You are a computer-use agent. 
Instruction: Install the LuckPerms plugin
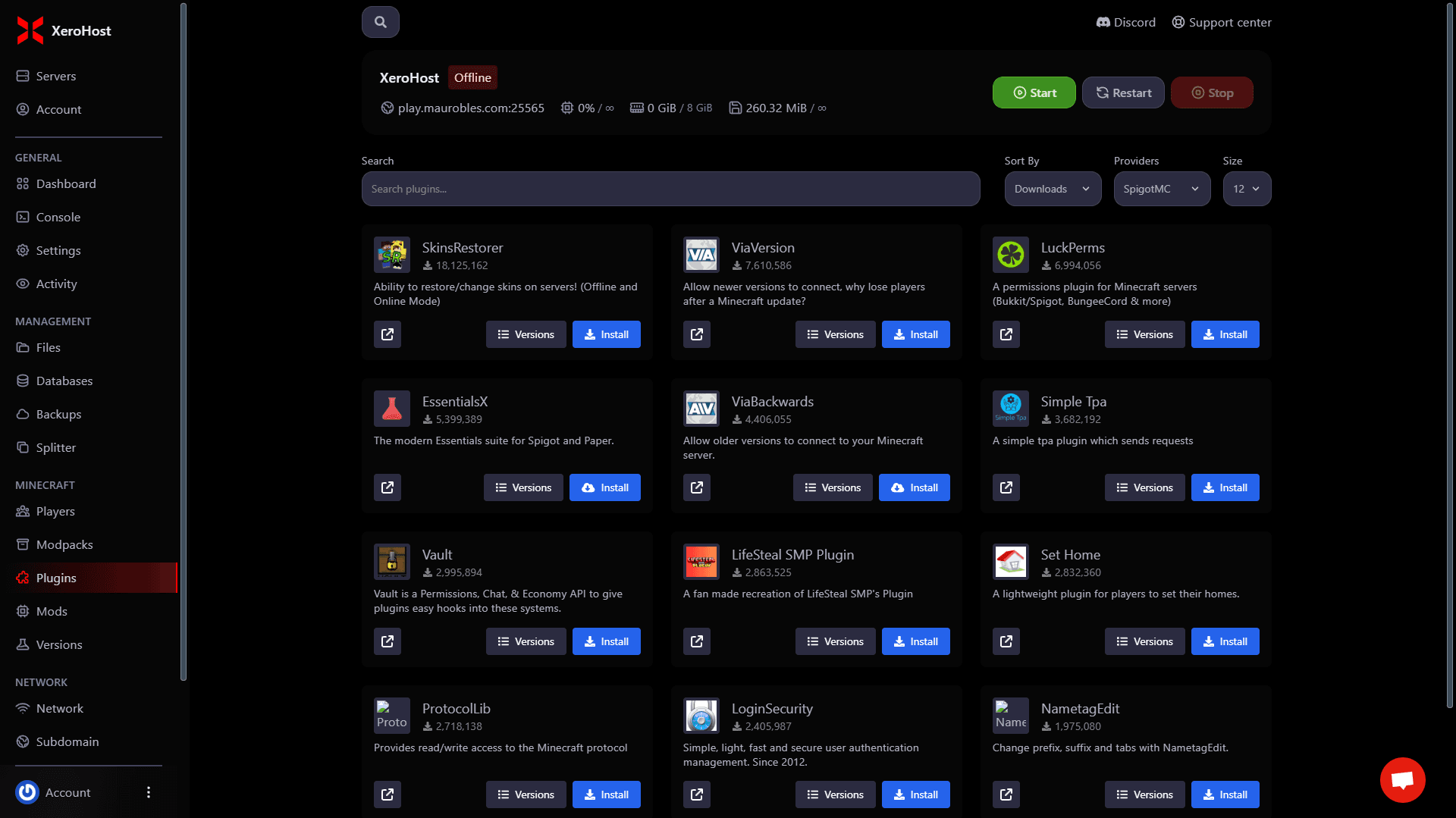click(x=1225, y=334)
